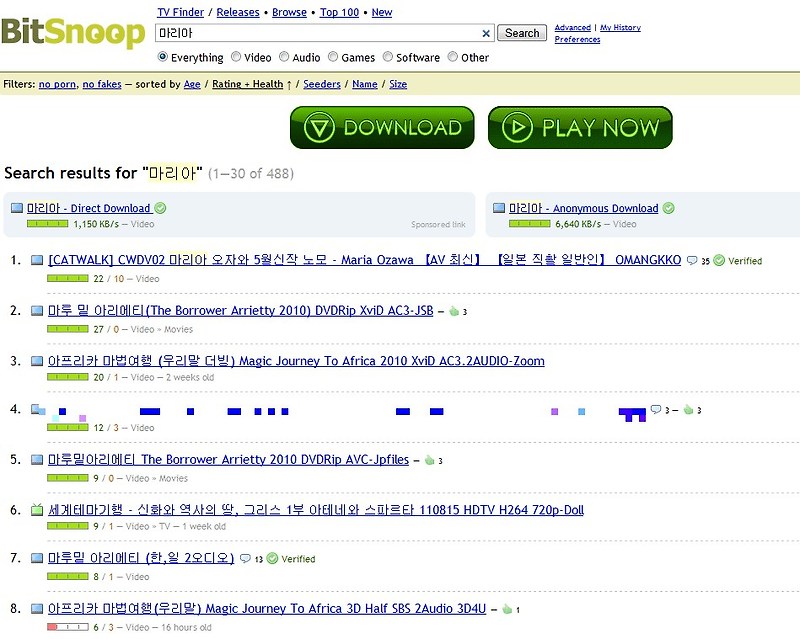The height and width of the screenshot is (639, 800).
Task: Open comments bubble icon on result 4
Action: coord(656,409)
